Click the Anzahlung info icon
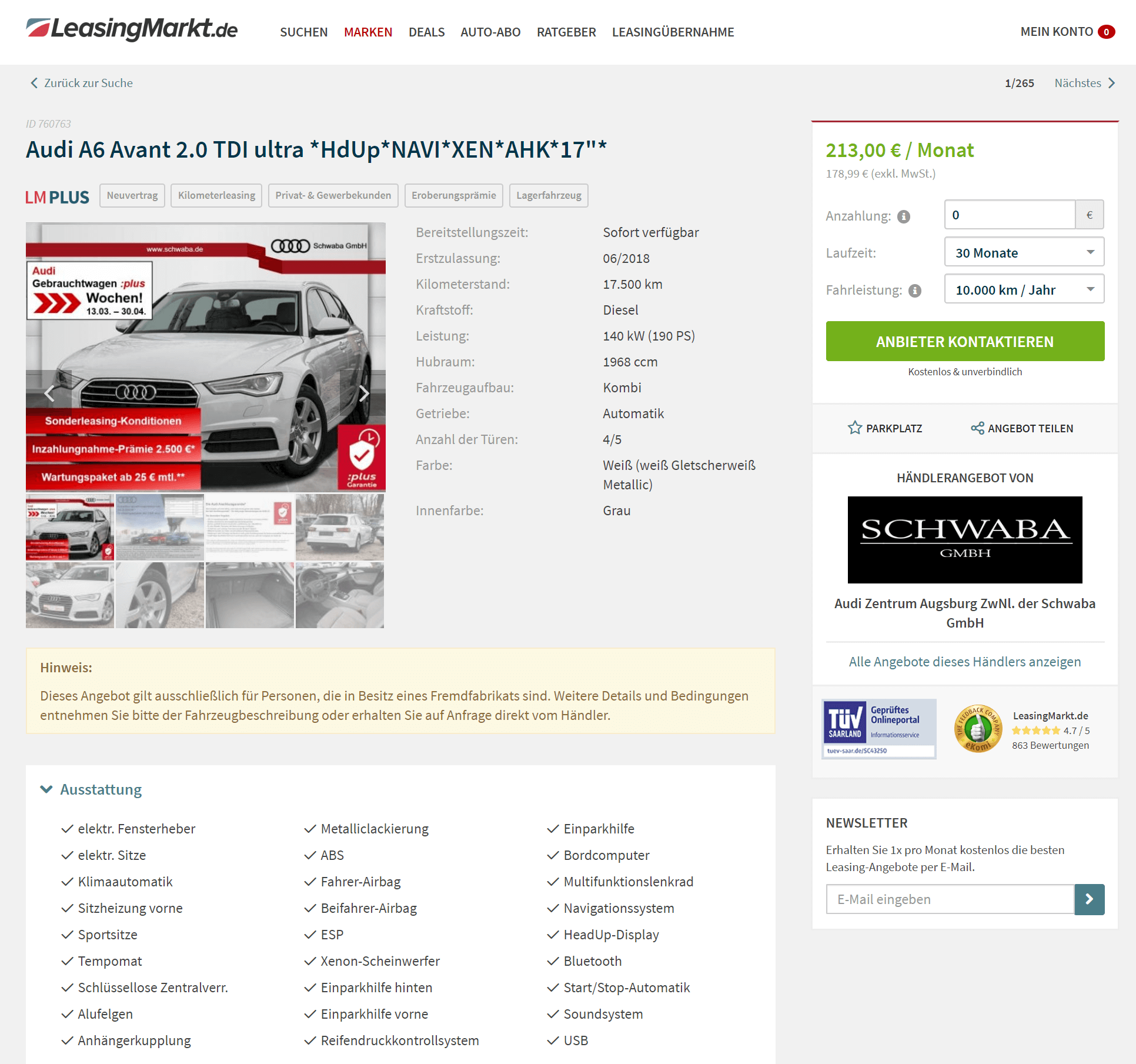This screenshot has width=1136, height=1064. [x=904, y=216]
